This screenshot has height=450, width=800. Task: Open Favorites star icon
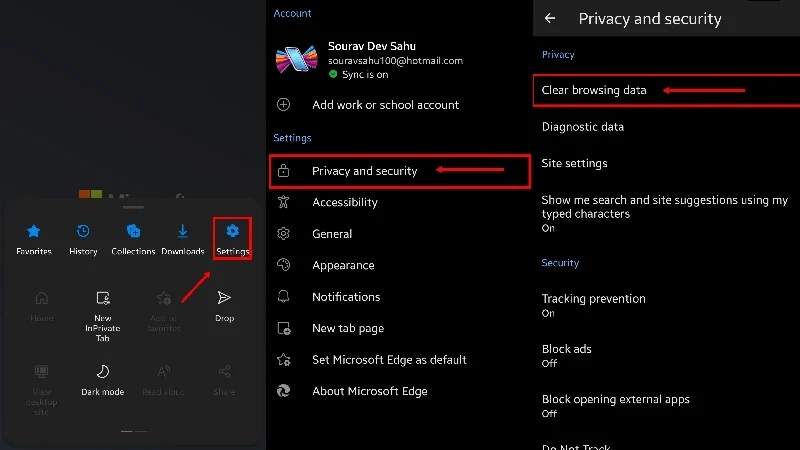pos(34,231)
